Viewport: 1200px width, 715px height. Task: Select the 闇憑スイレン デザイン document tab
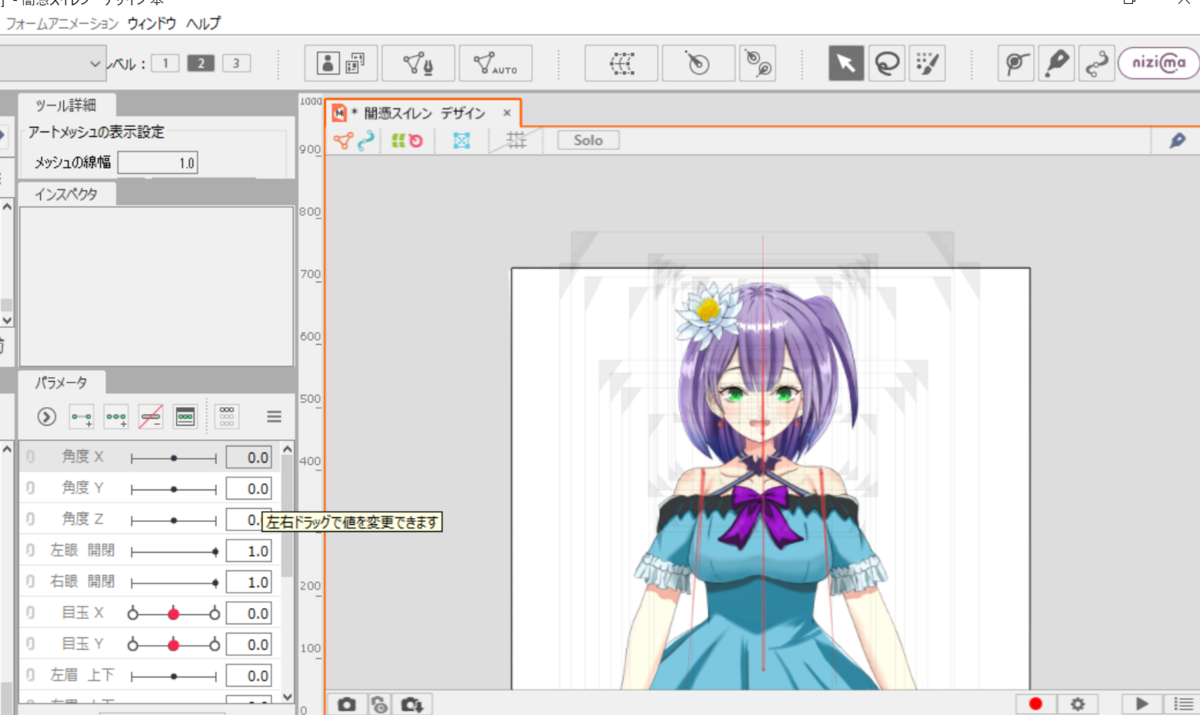coord(424,113)
